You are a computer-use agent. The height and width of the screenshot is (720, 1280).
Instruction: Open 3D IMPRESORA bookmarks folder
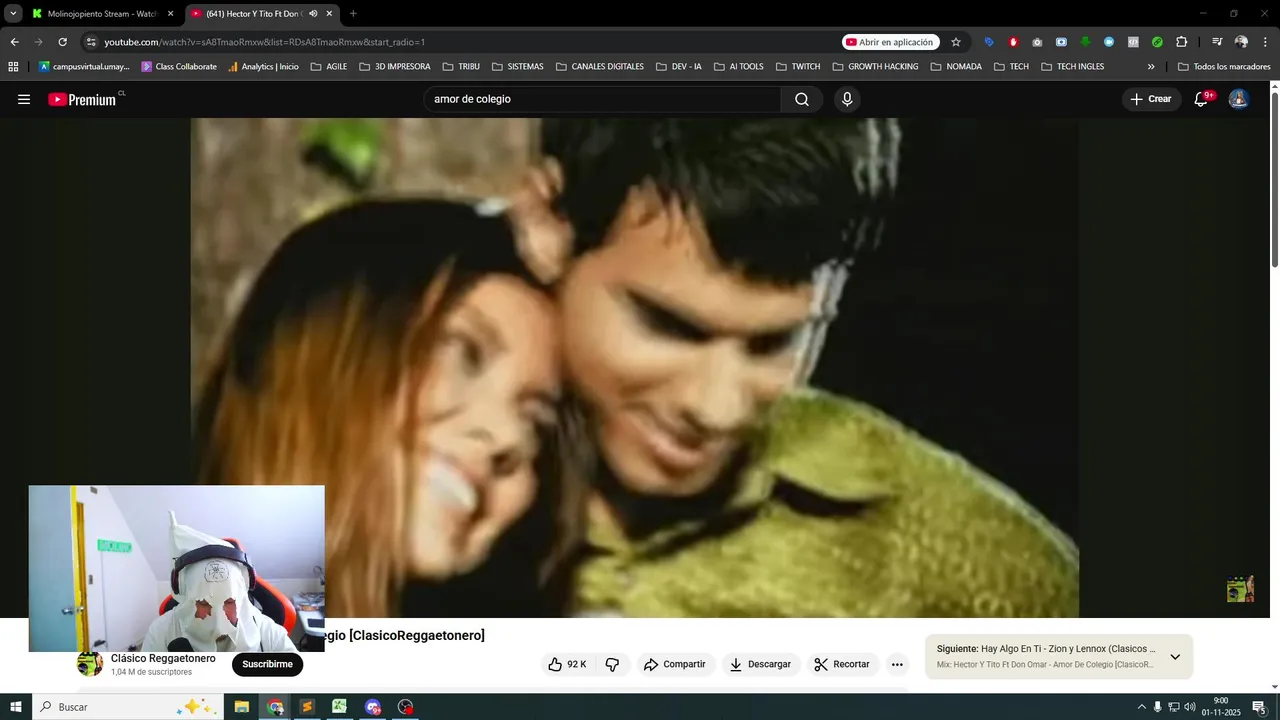pyautogui.click(x=395, y=67)
